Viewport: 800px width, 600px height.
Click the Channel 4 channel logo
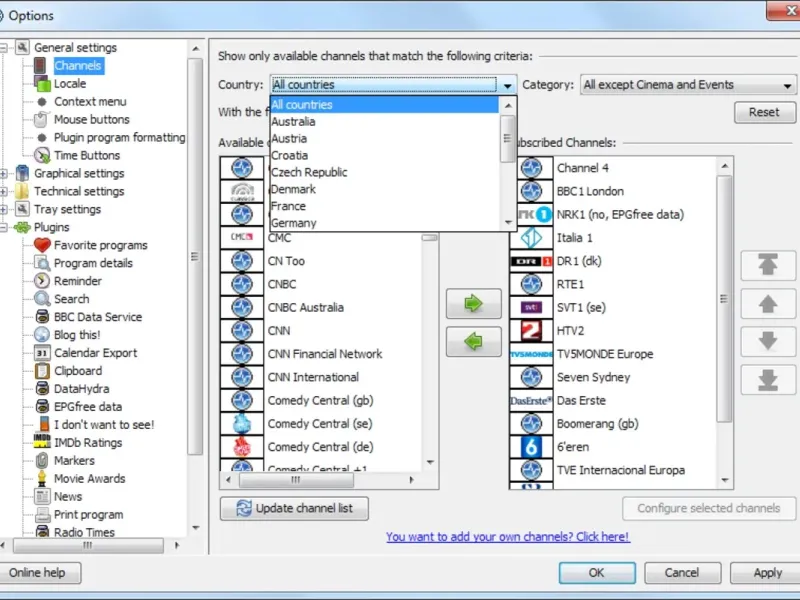531,168
